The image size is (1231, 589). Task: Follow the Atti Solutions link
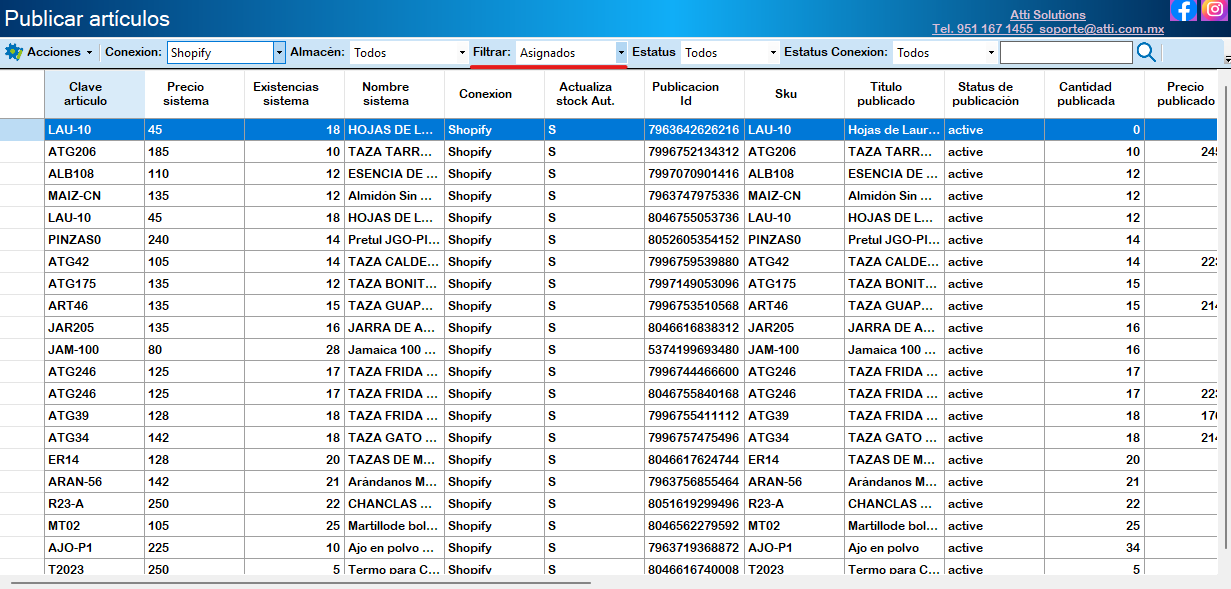click(1047, 15)
